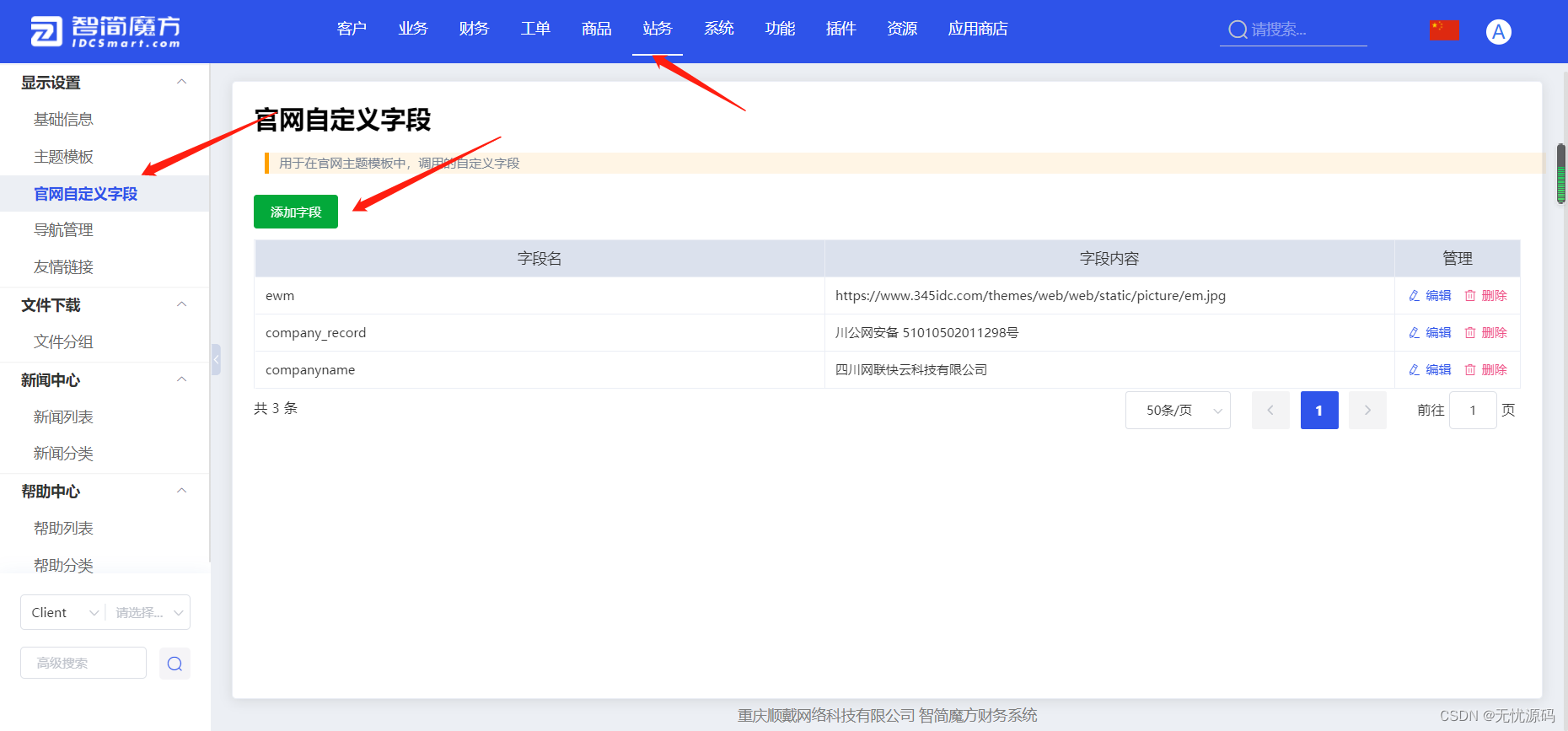Image resolution: width=1568 pixels, height=731 pixels.
Task: Click the page scrollbar on the right
Action: click(1560, 173)
